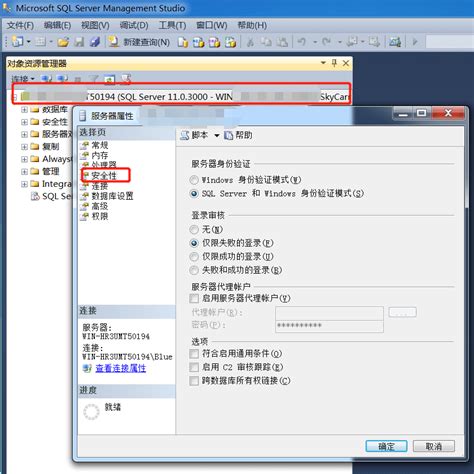Expand the 数据库 tree node
474x474 pixels.
[24, 109]
